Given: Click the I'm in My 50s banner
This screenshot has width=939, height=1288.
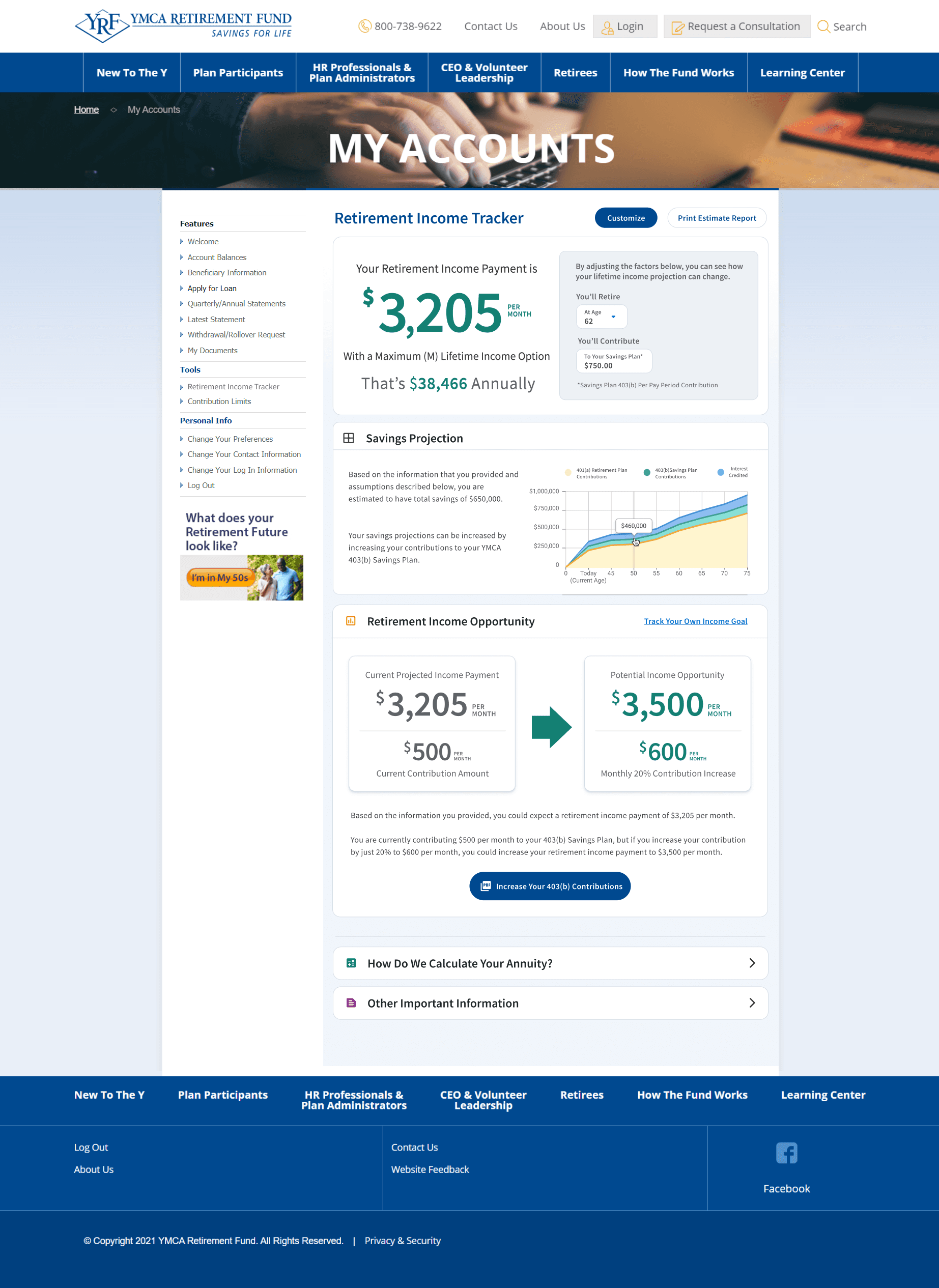Looking at the screenshot, I should [242, 578].
